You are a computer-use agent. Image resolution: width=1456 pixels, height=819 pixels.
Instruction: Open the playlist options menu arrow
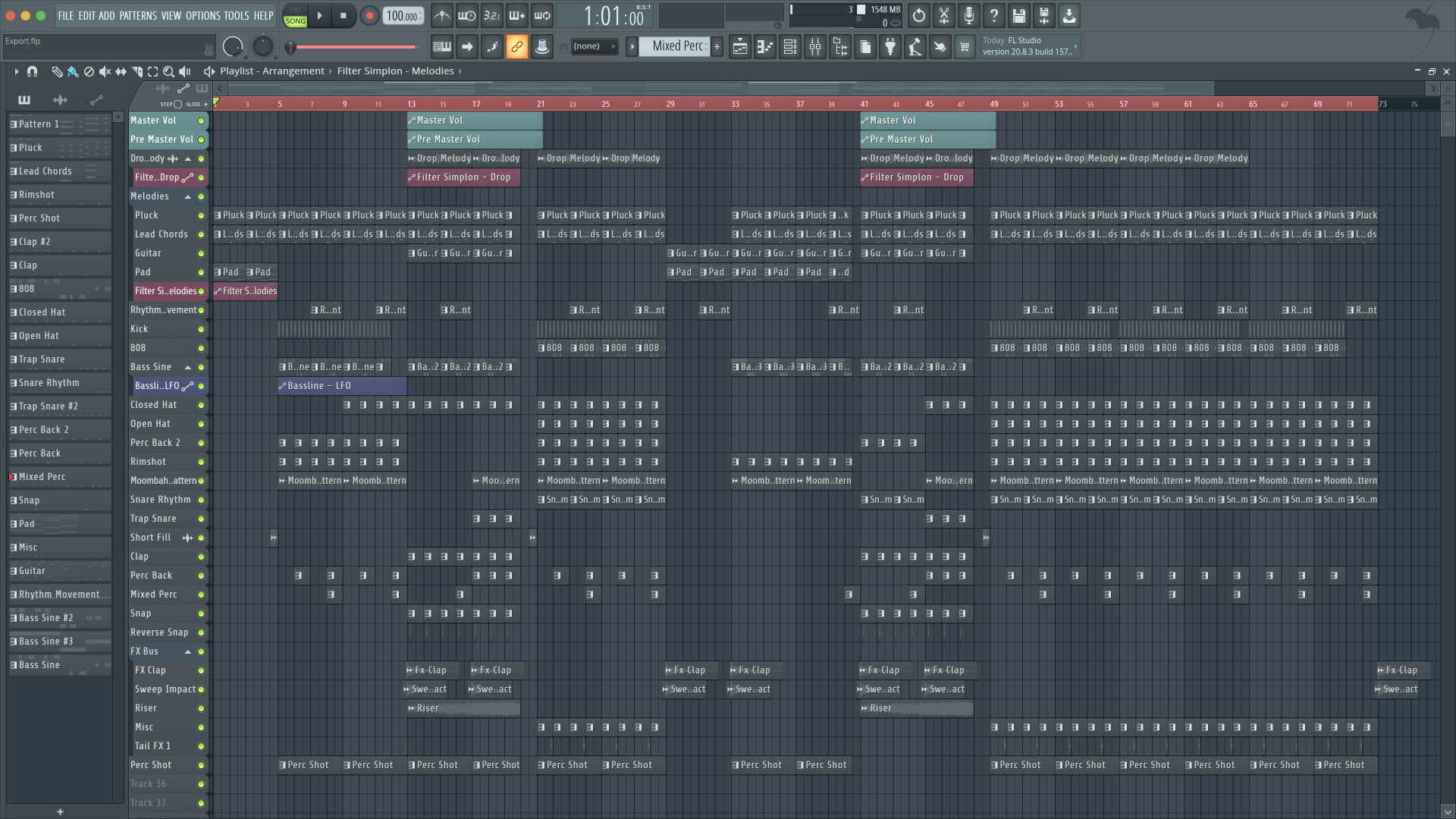point(16,71)
